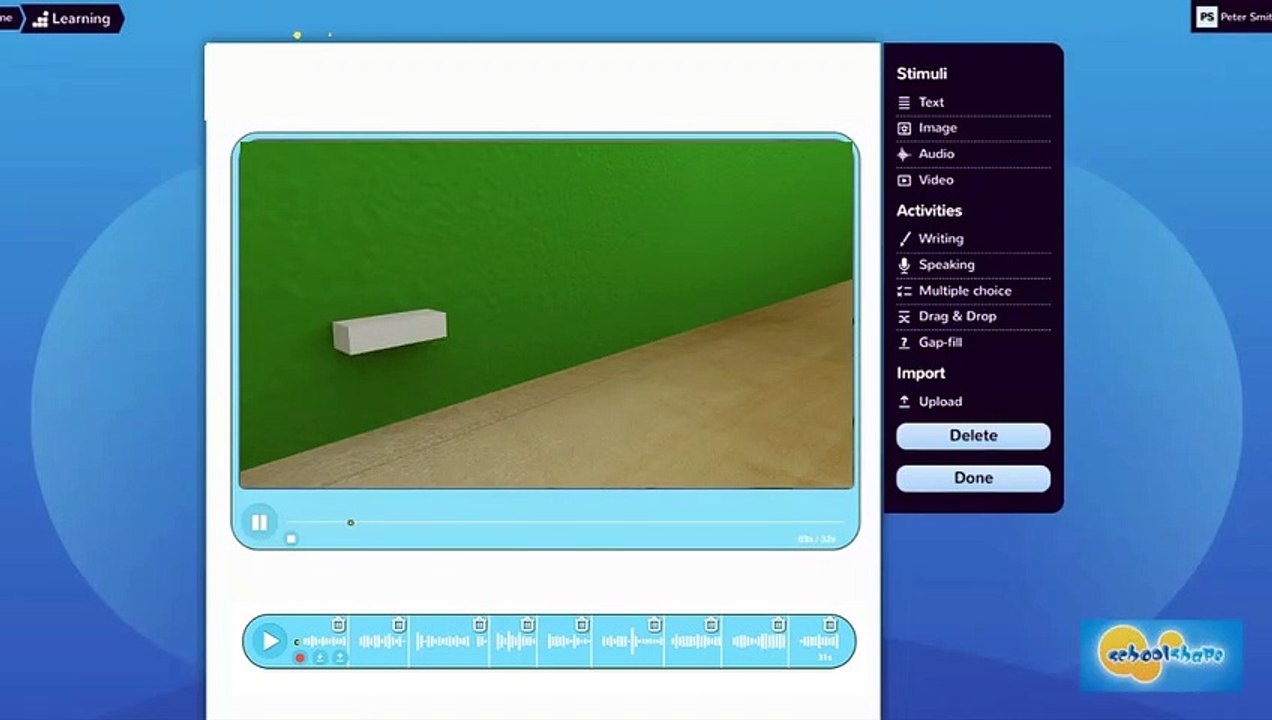Screen dimensions: 1272x720
Task: Click the 03s / 32s time readout
Action: click(x=816, y=539)
